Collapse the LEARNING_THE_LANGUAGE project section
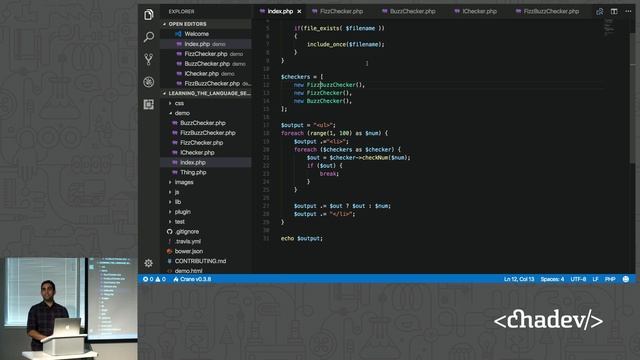The height and width of the screenshot is (360, 640). tap(206, 93)
